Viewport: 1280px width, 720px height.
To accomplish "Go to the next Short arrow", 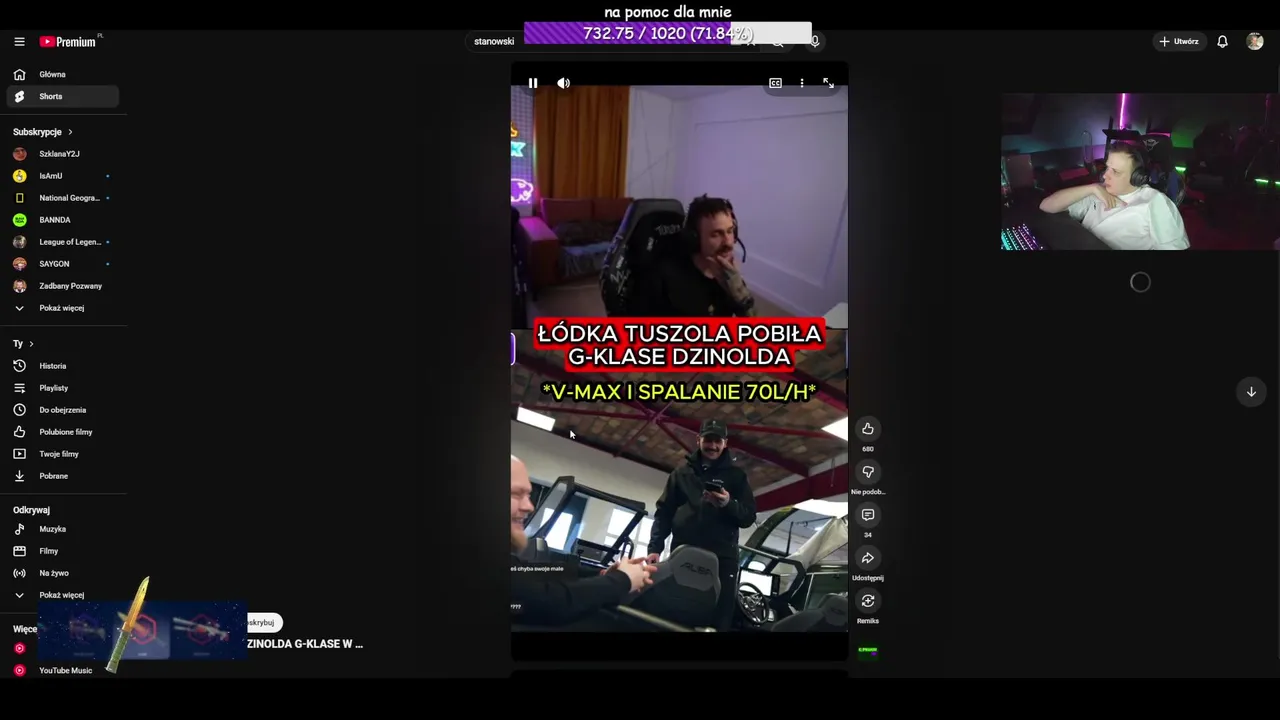I will tap(1251, 392).
